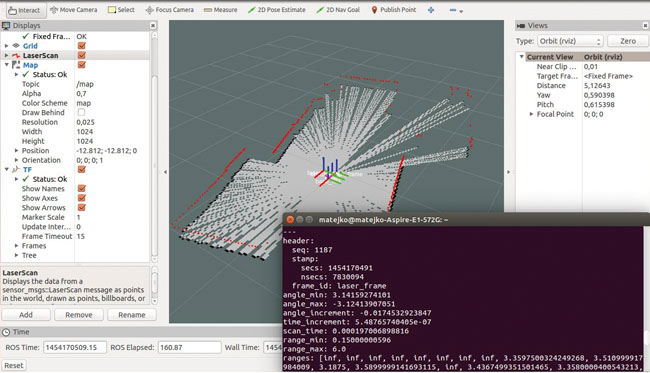Click the blue plus add-tool icon
Image resolution: width=650 pixels, height=373 pixels.
tap(431, 10)
